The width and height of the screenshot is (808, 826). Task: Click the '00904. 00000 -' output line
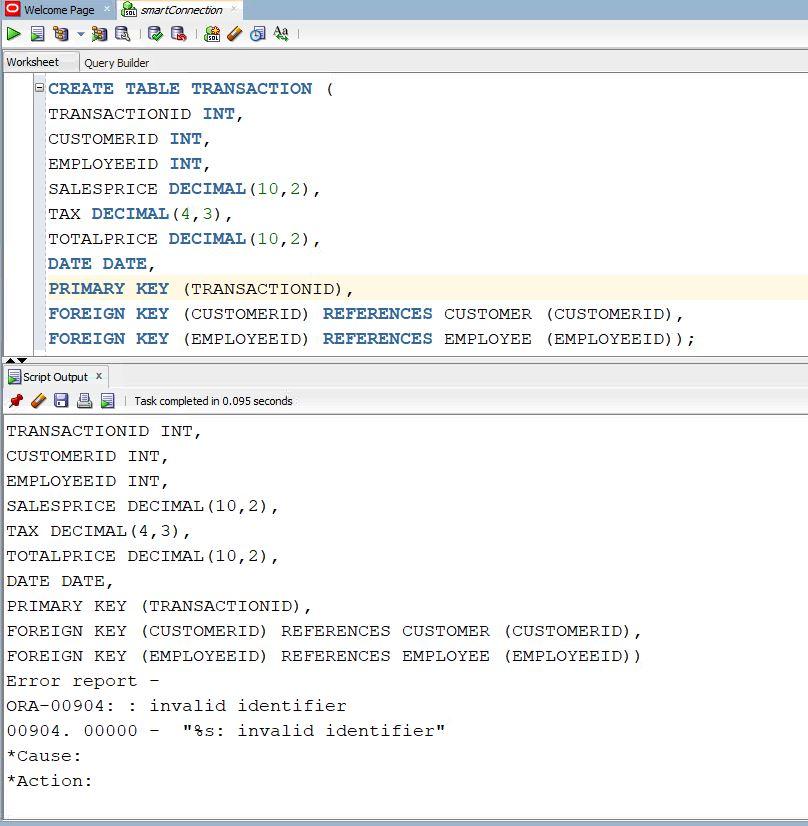[225, 731]
